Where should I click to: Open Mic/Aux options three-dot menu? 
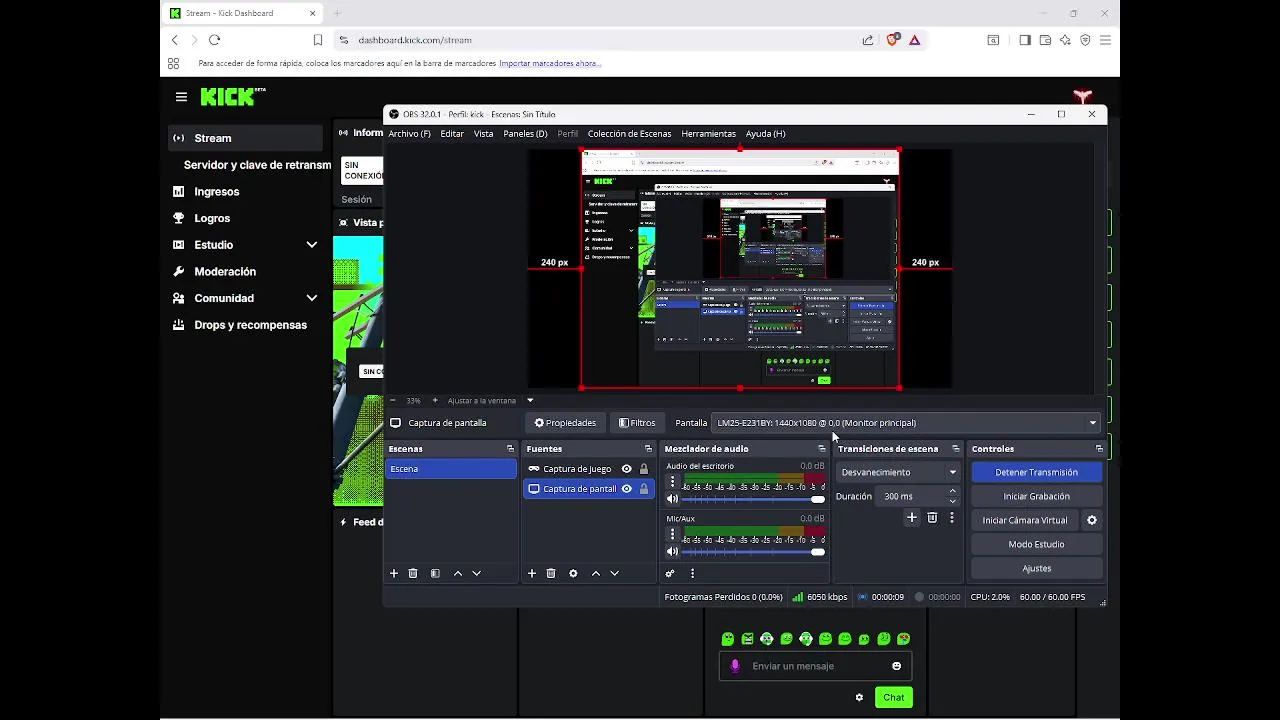click(x=672, y=534)
